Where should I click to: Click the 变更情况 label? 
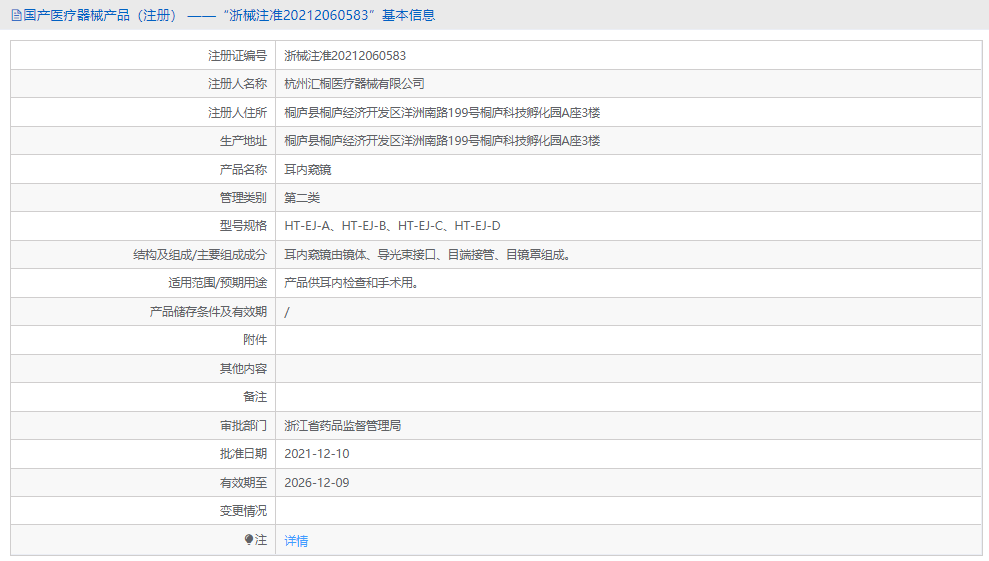tap(243, 511)
